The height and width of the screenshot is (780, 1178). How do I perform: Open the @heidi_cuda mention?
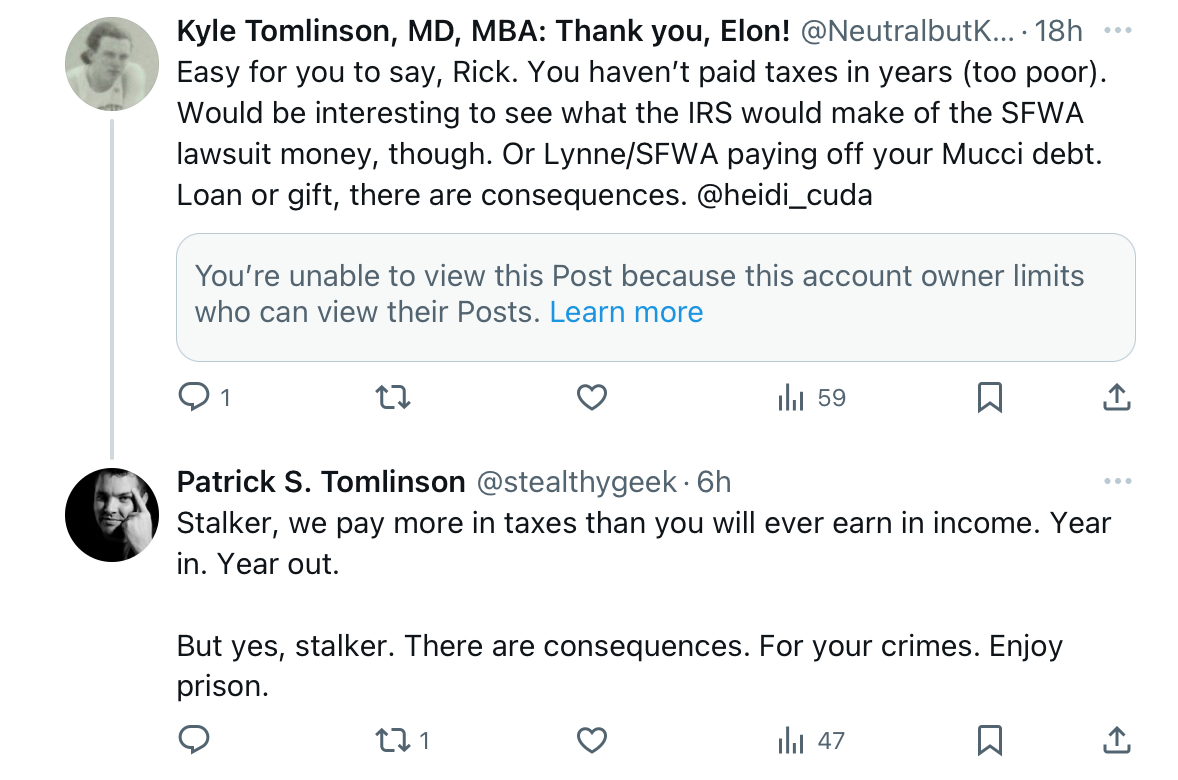click(784, 195)
